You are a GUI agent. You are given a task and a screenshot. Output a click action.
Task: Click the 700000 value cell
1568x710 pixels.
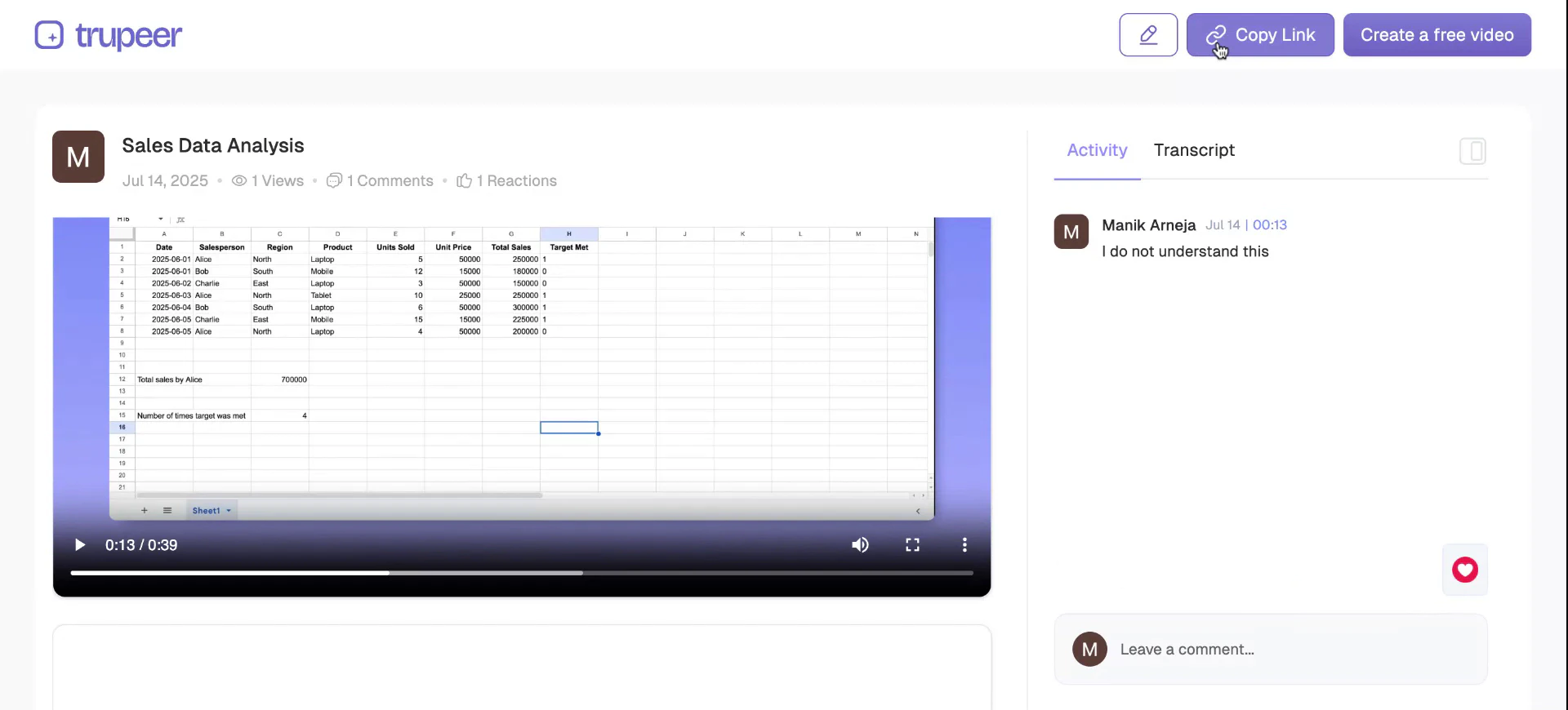(280, 379)
